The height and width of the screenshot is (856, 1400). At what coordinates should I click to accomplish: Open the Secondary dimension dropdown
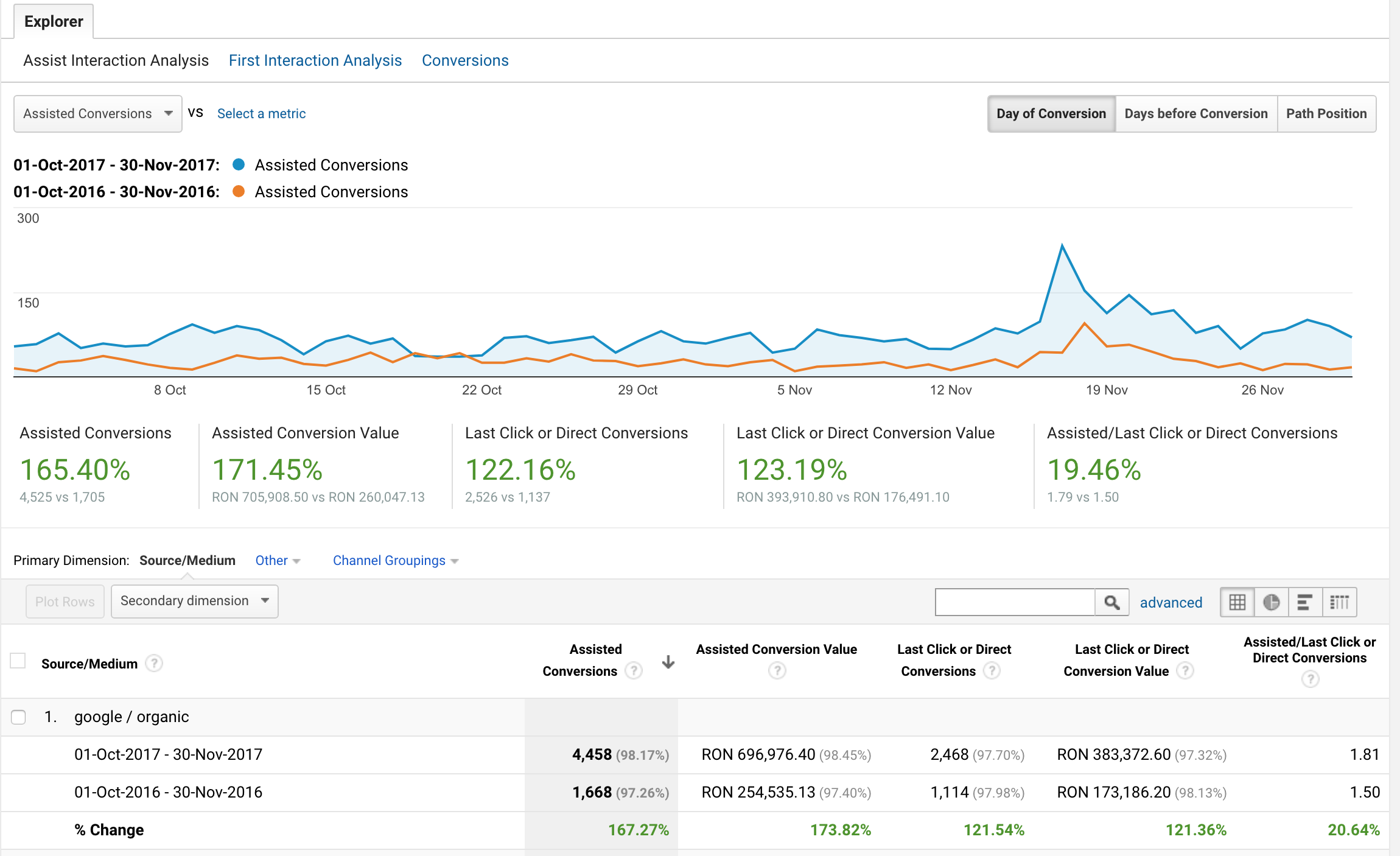tap(195, 601)
